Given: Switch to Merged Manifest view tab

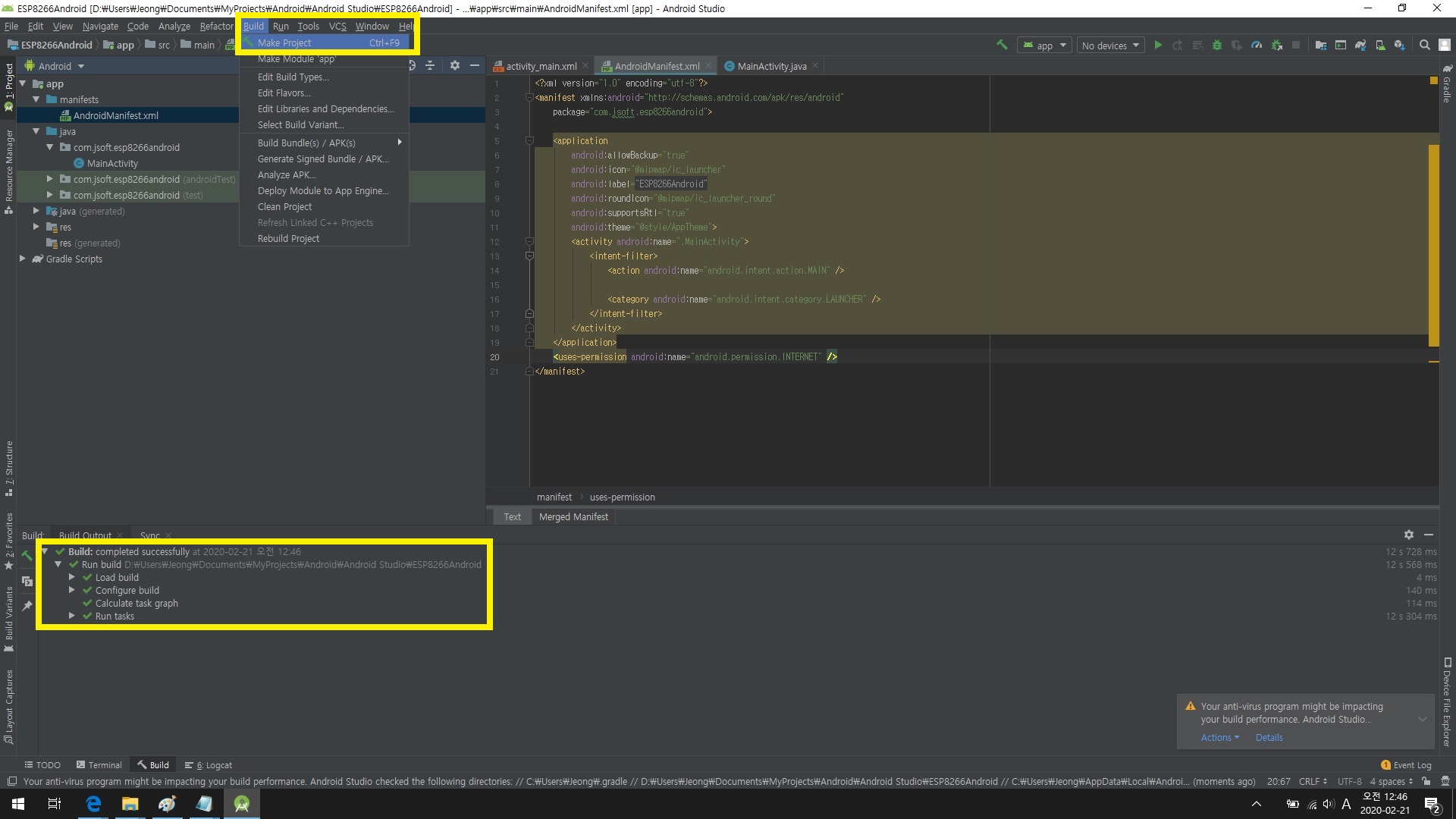Looking at the screenshot, I should point(573,516).
